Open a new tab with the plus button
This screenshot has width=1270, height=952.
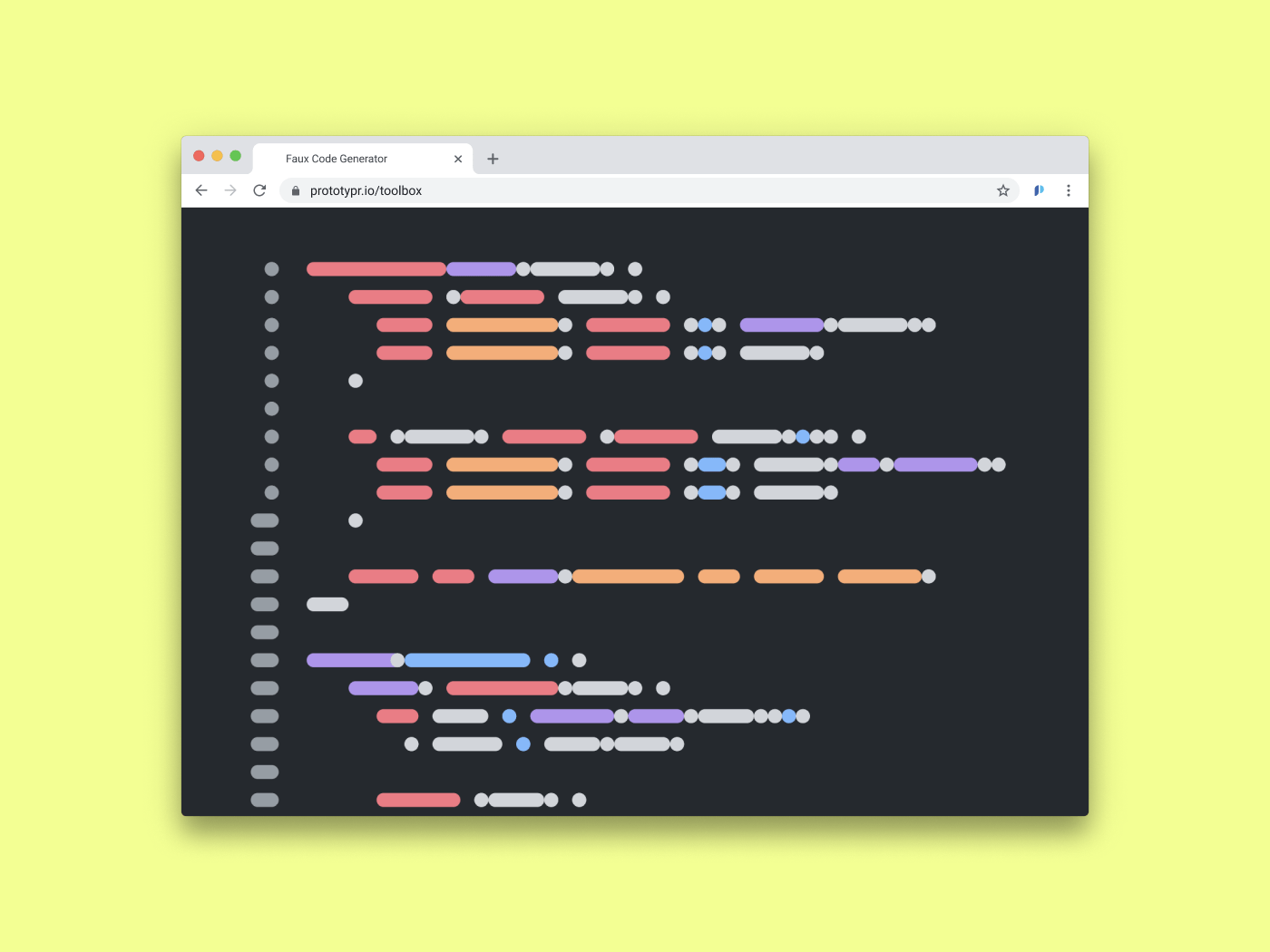(493, 159)
